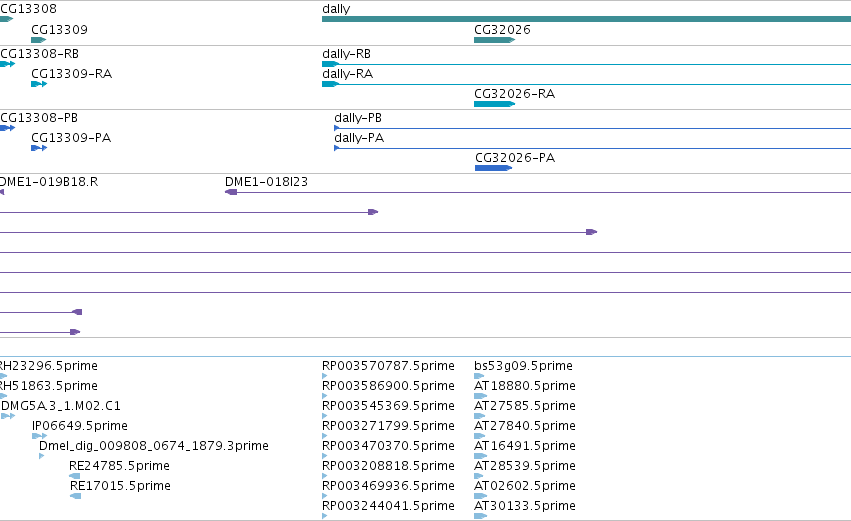The width and height of the screenshot is (851, 521).
Task: Click the DME1-018I23 clone arrow marker
Action: click(231, 192)
